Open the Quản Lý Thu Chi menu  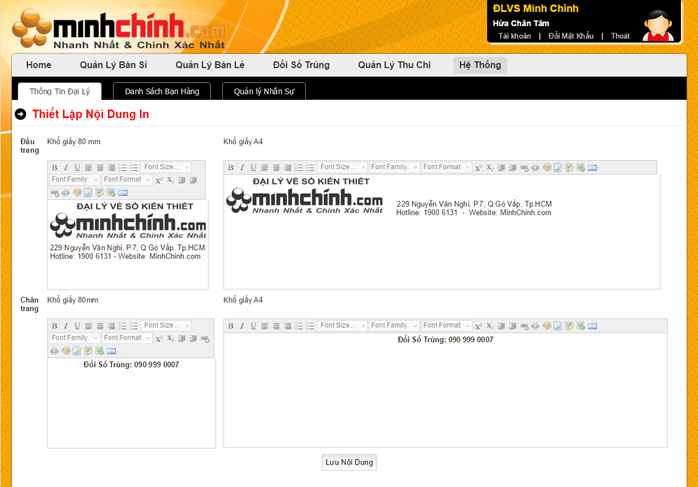click(394, 65)
